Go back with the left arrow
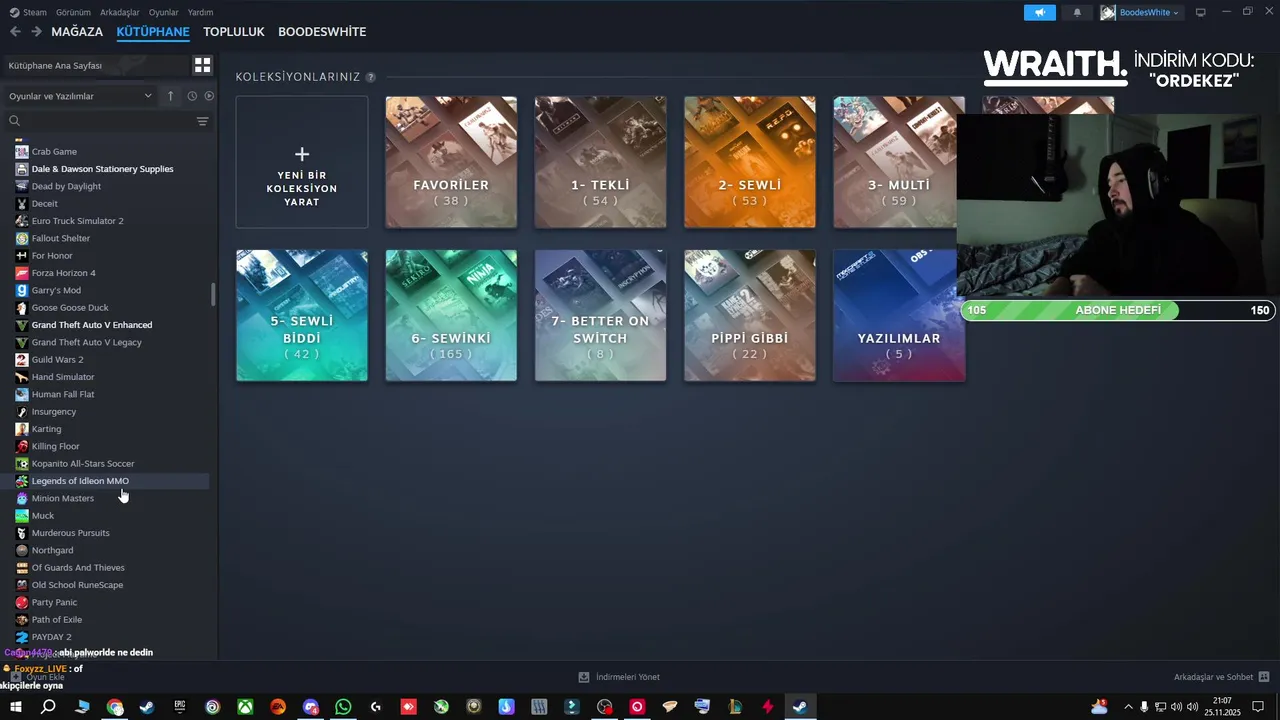This screenshot has width=1280, height=720. point(15,32)
